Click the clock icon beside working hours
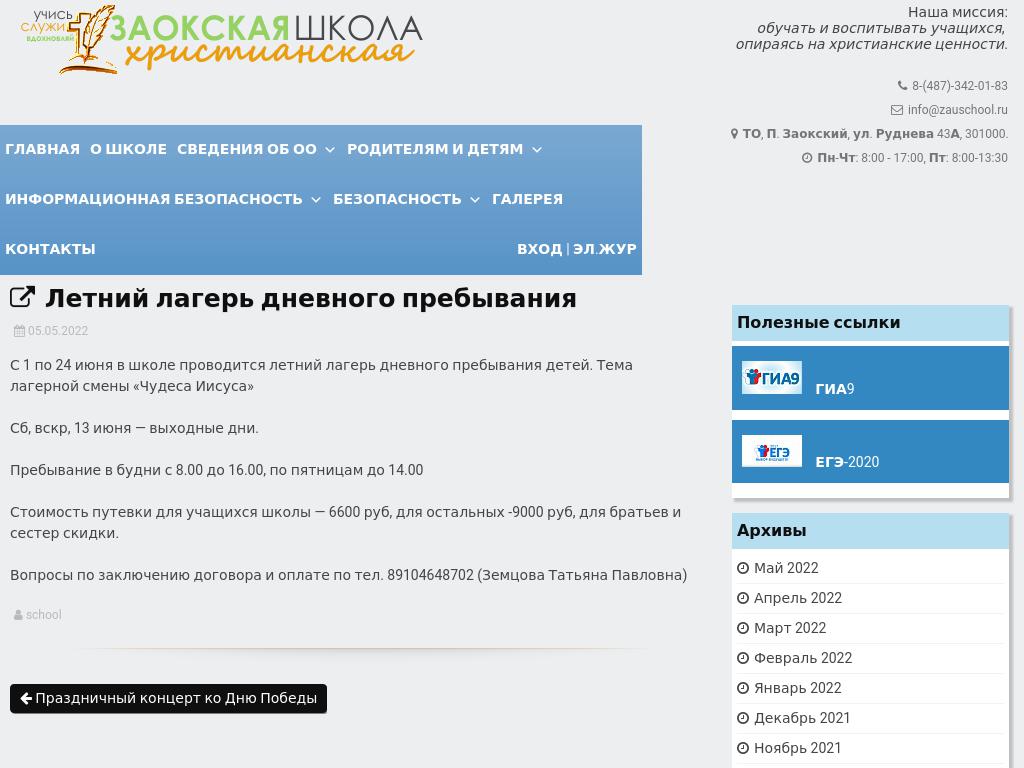Image resolution: width=1024 pixels, height=768 pixels. click(x=807, y=158)
